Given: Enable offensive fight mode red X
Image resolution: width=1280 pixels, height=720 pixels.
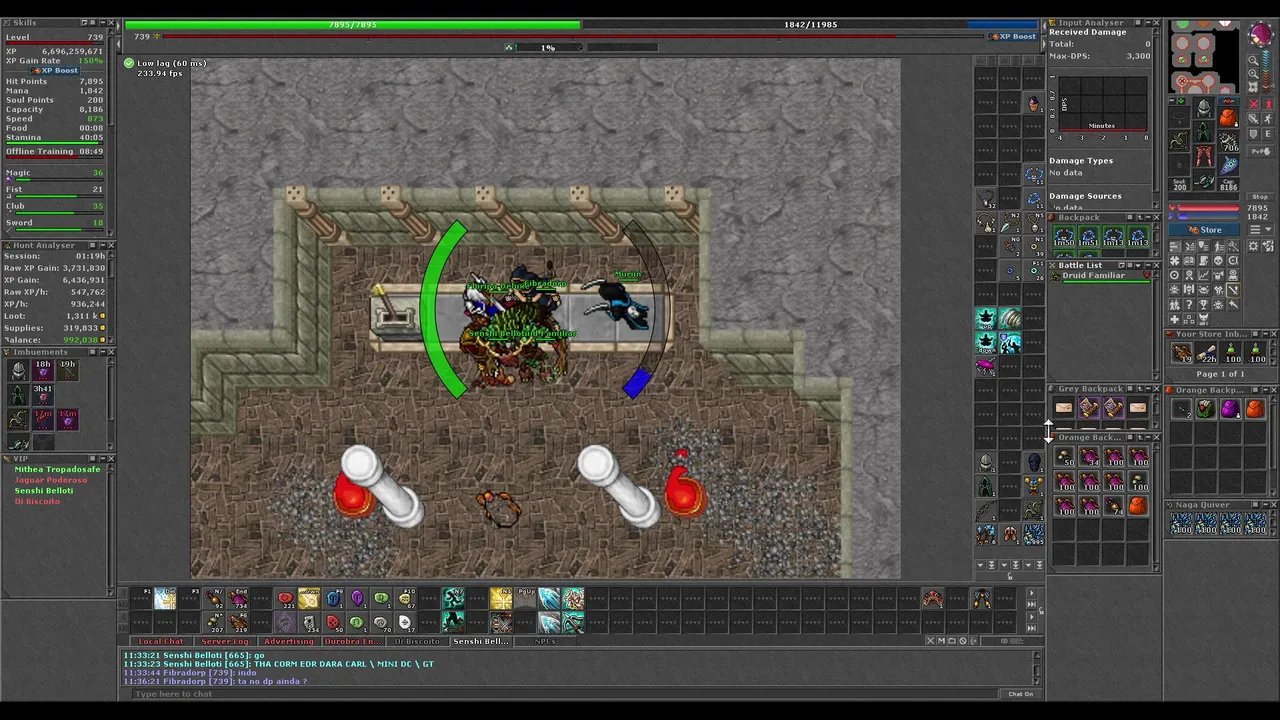Looking at the screenshot, I should [x=1254, y=104].
